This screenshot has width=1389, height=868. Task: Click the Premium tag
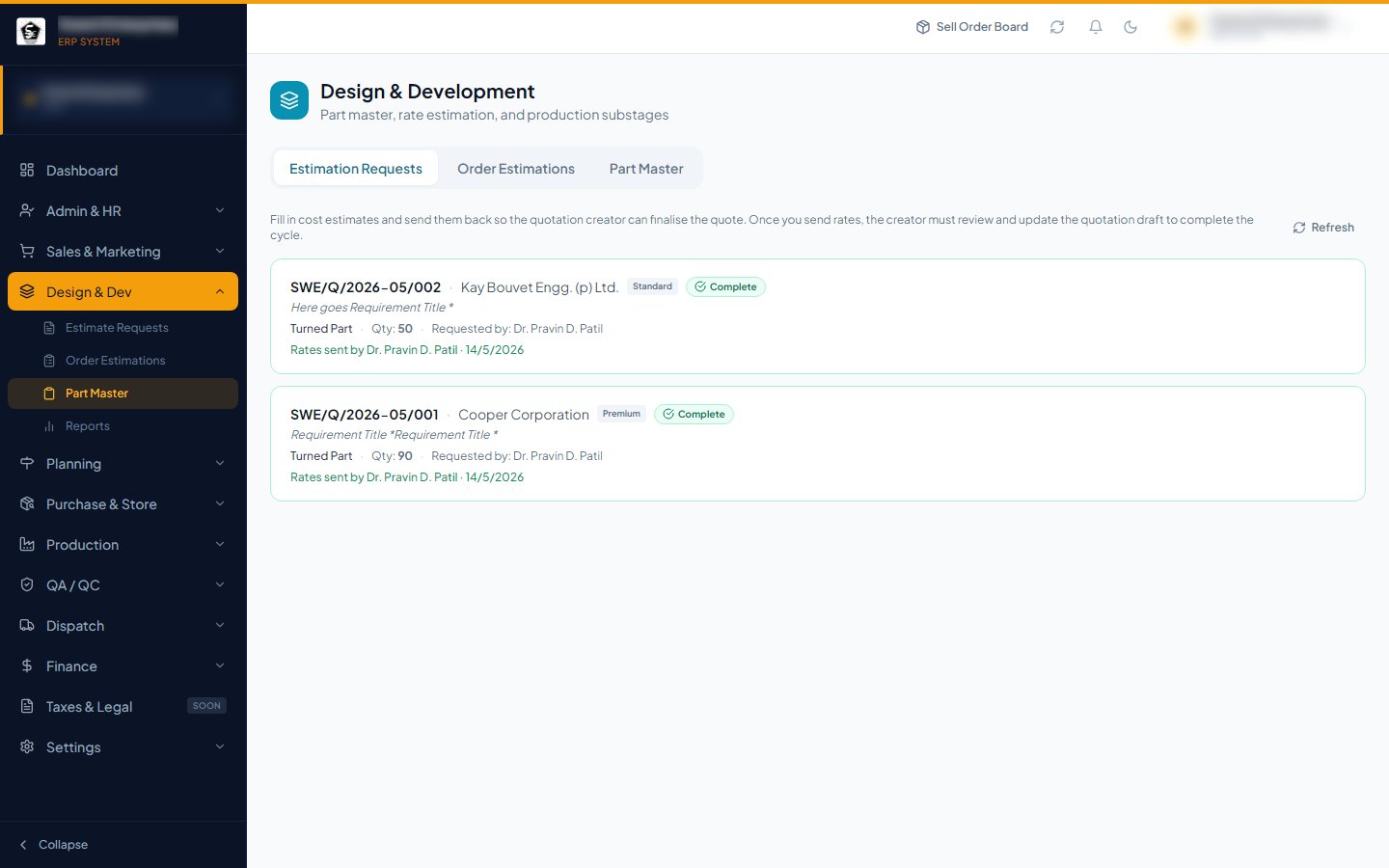pos(621,414)
